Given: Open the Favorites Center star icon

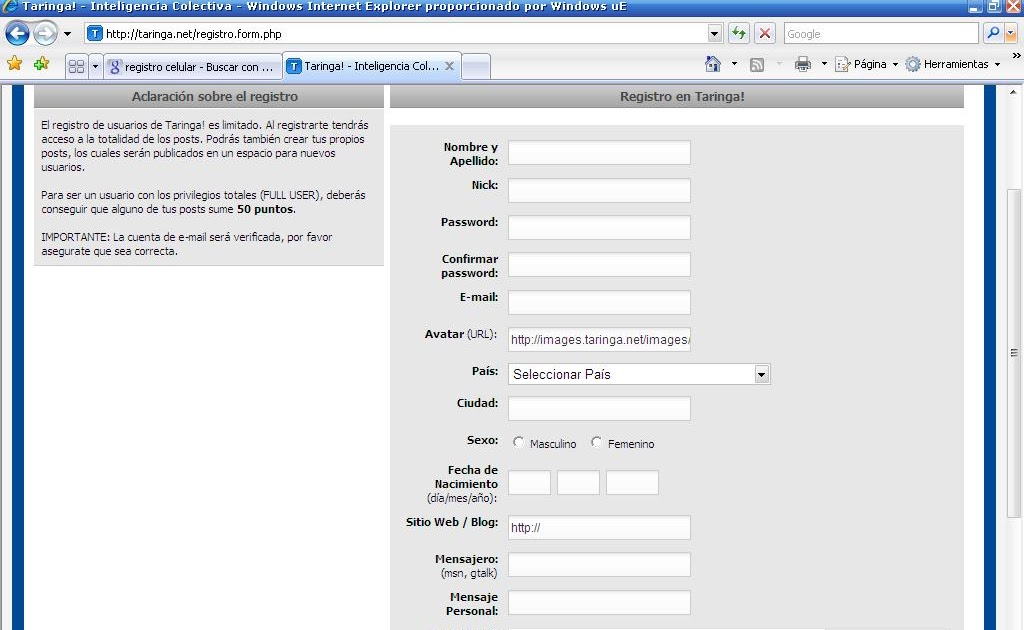Looking at the screenshot, I should (x=14, y=63).
